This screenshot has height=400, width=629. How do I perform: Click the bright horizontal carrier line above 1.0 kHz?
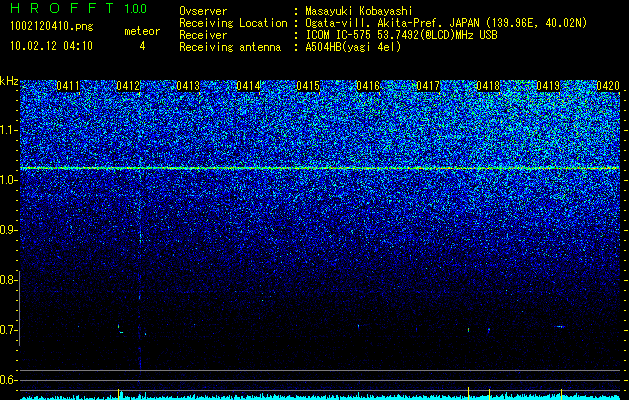tap(320, 168)
